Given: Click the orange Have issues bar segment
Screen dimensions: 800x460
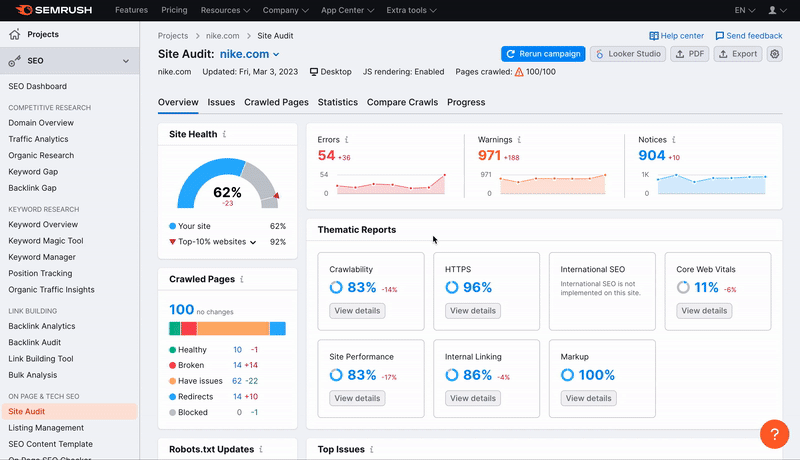Looking at the screenshot, I should 233,328.
